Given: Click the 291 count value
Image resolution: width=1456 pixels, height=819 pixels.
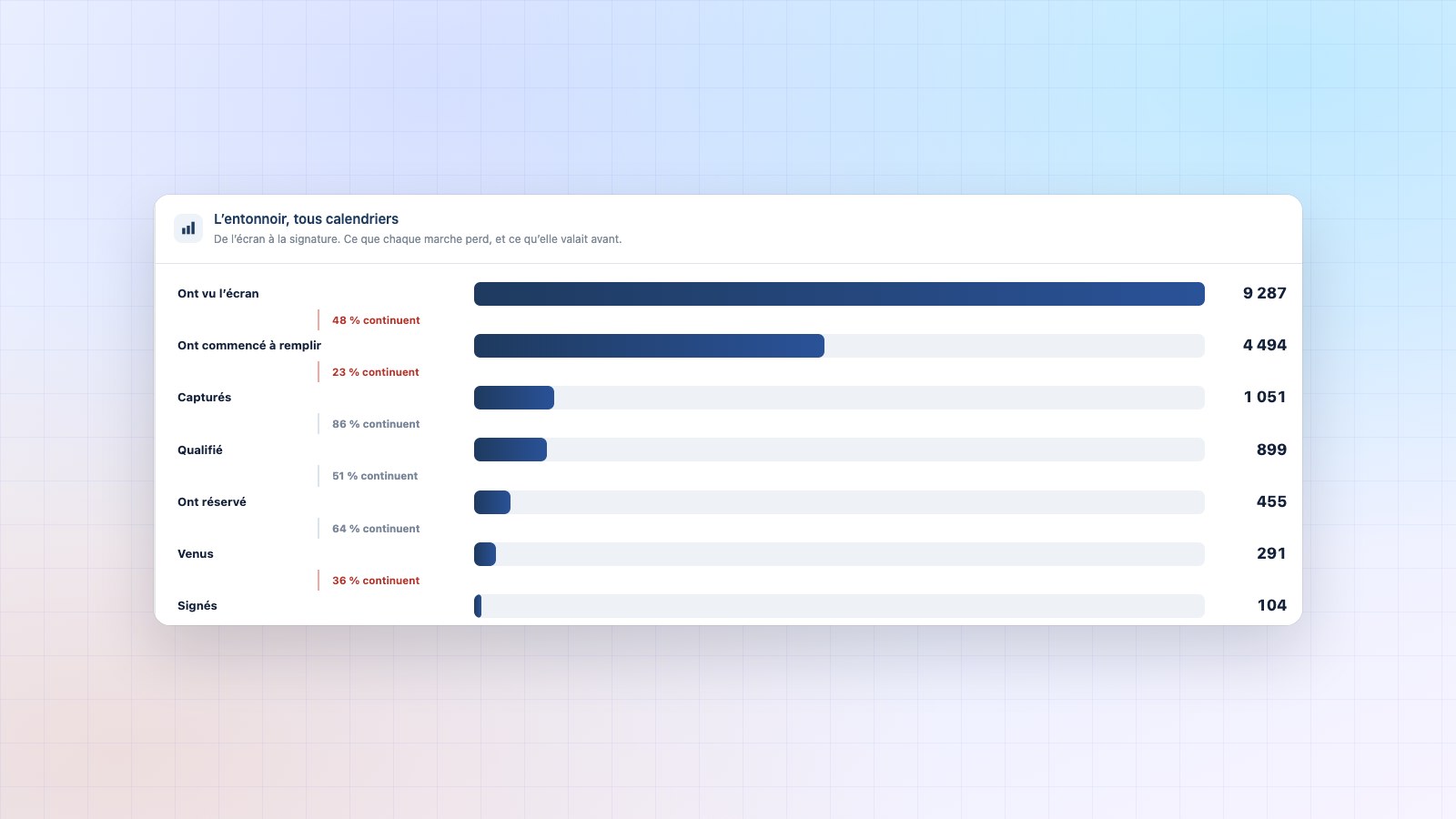Looking at the screenshot, I should 1271,553.
